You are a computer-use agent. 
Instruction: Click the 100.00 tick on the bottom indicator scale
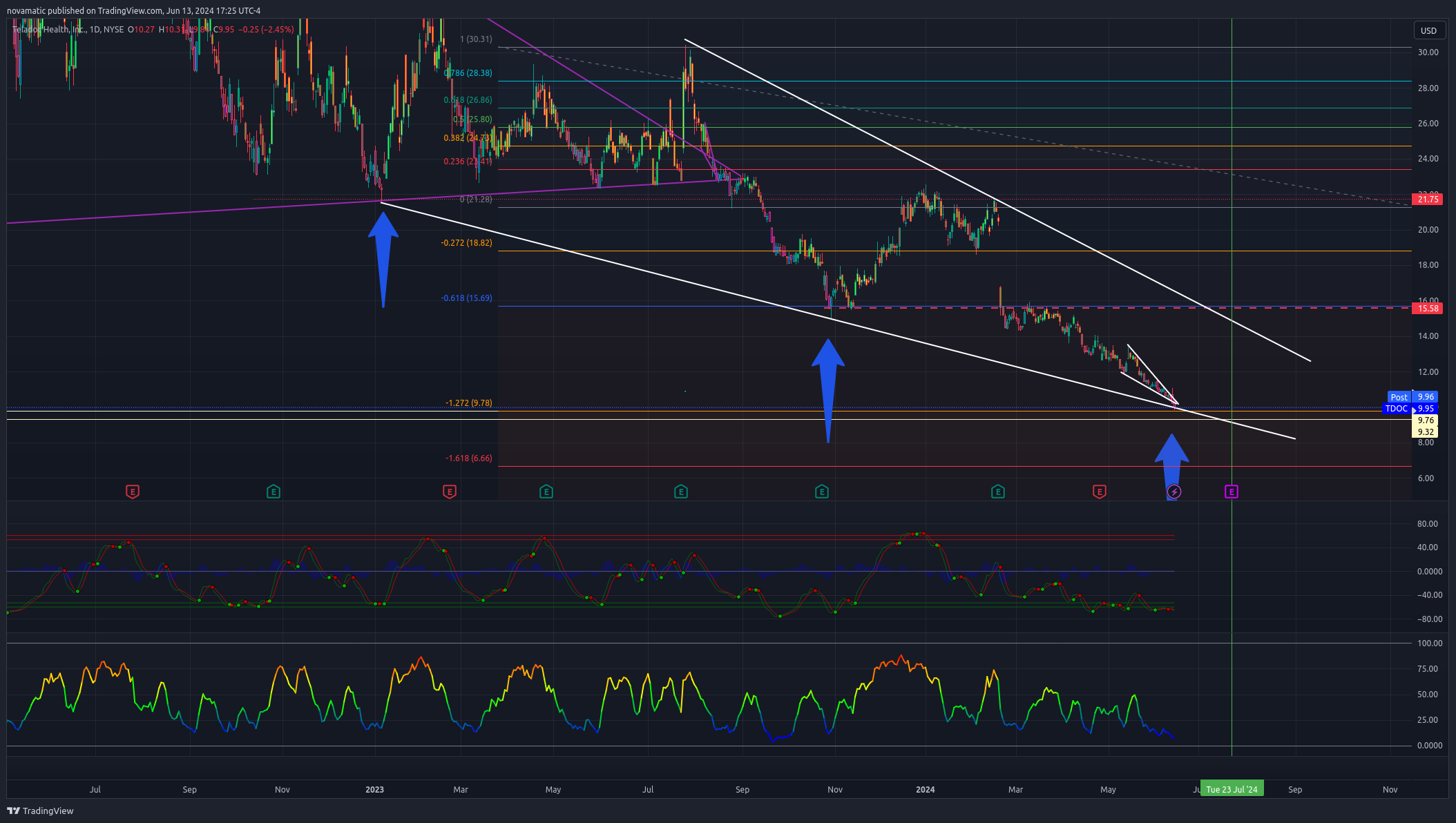[1430, 643]
